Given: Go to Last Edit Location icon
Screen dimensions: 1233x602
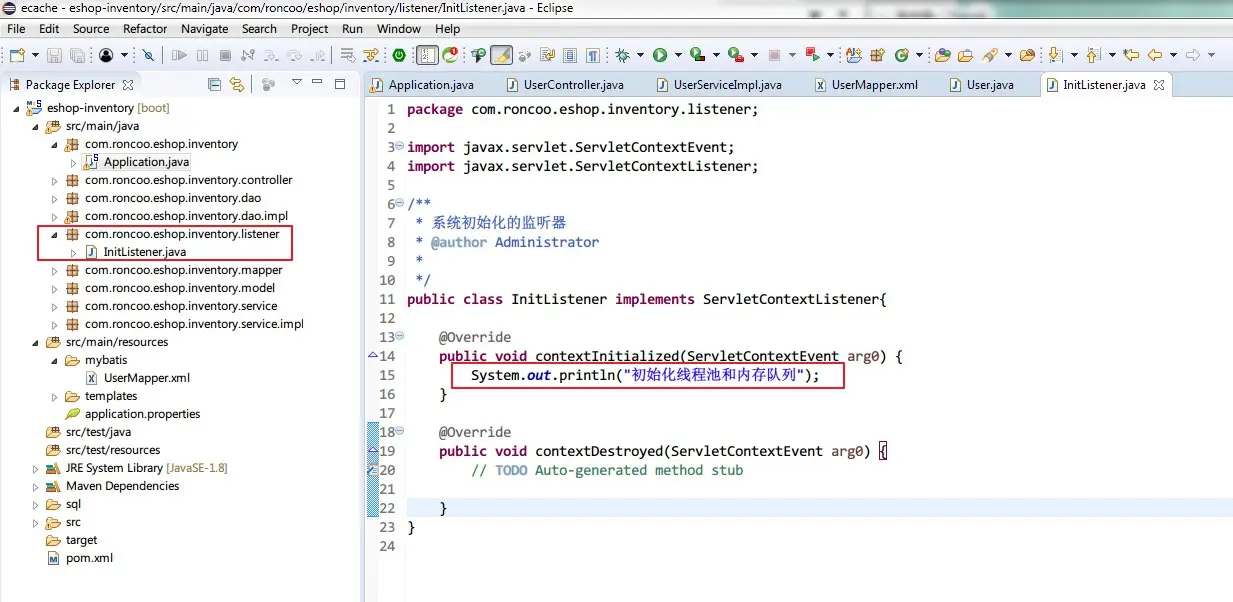Looking at the screenshot, I should point(1131,55).
